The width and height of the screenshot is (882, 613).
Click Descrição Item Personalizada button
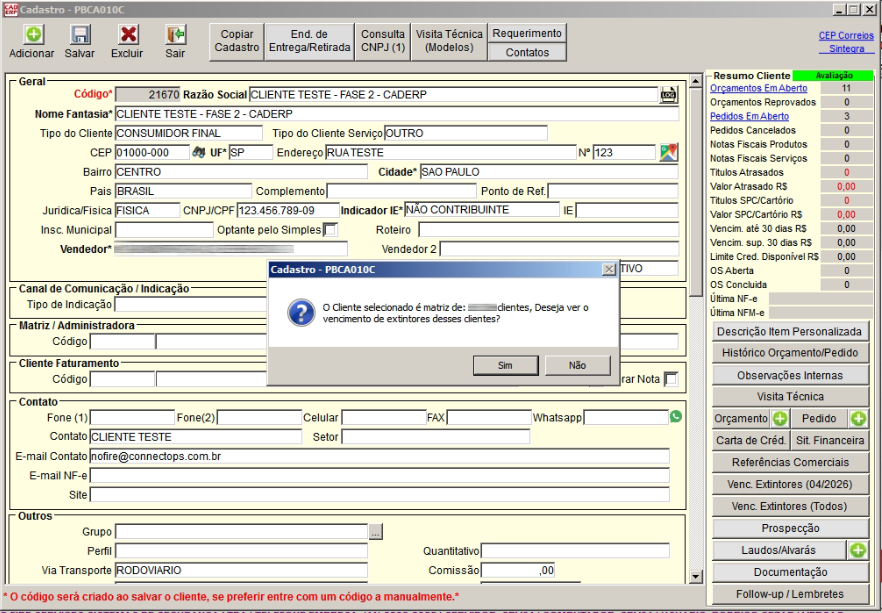(790, 332)
